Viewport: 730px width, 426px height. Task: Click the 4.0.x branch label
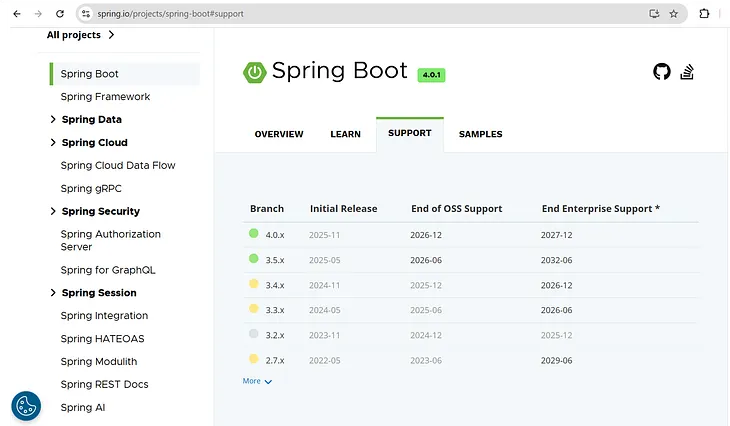275,235
